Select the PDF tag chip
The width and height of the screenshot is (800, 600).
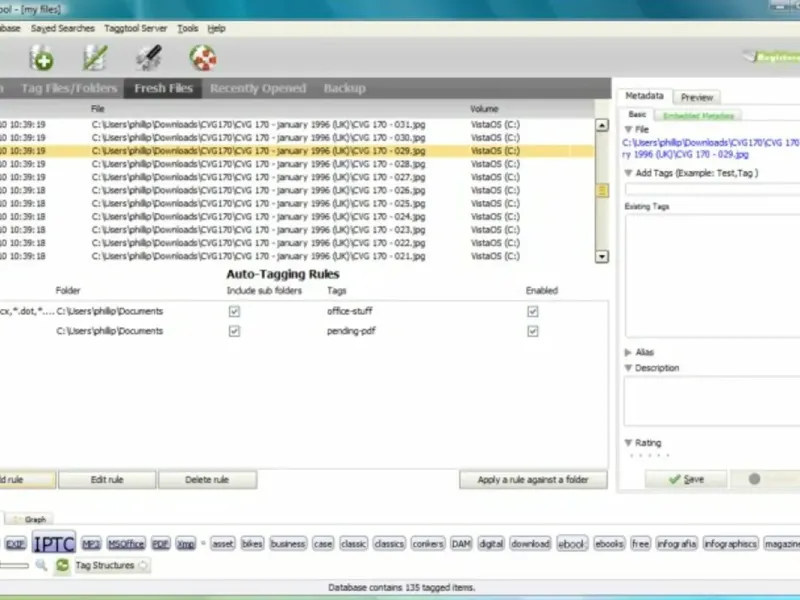tap(160, 544)
